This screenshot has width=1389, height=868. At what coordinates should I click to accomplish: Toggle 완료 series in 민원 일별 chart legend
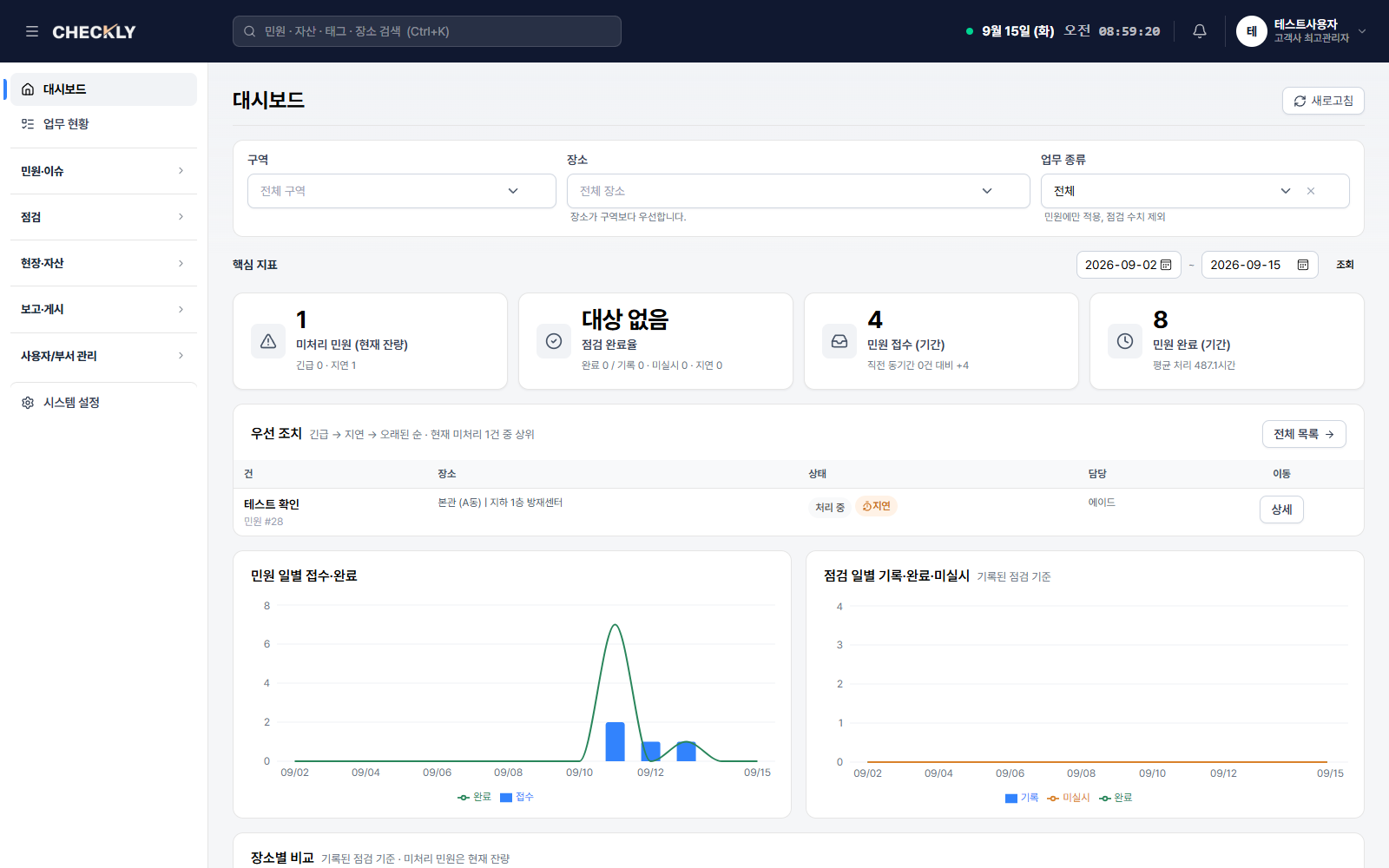click(474, 797)
